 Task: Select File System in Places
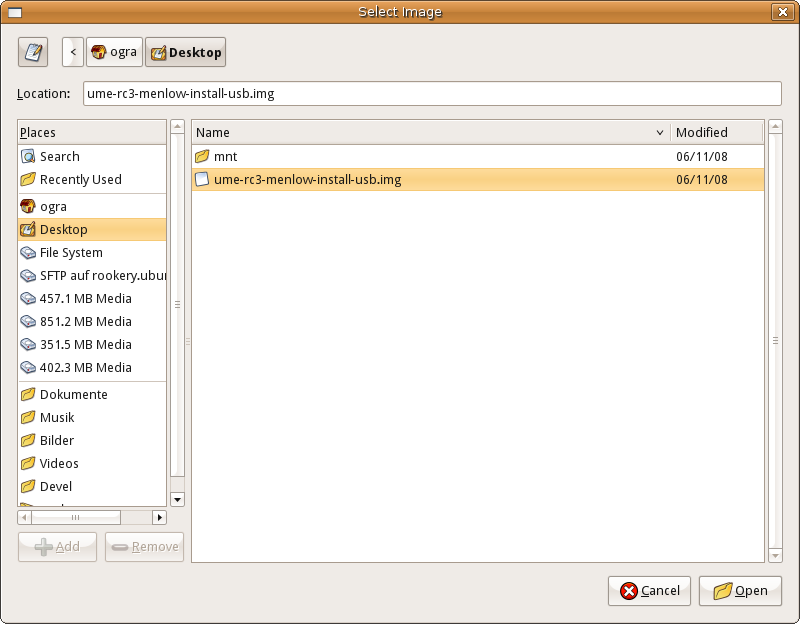[71, 253]
